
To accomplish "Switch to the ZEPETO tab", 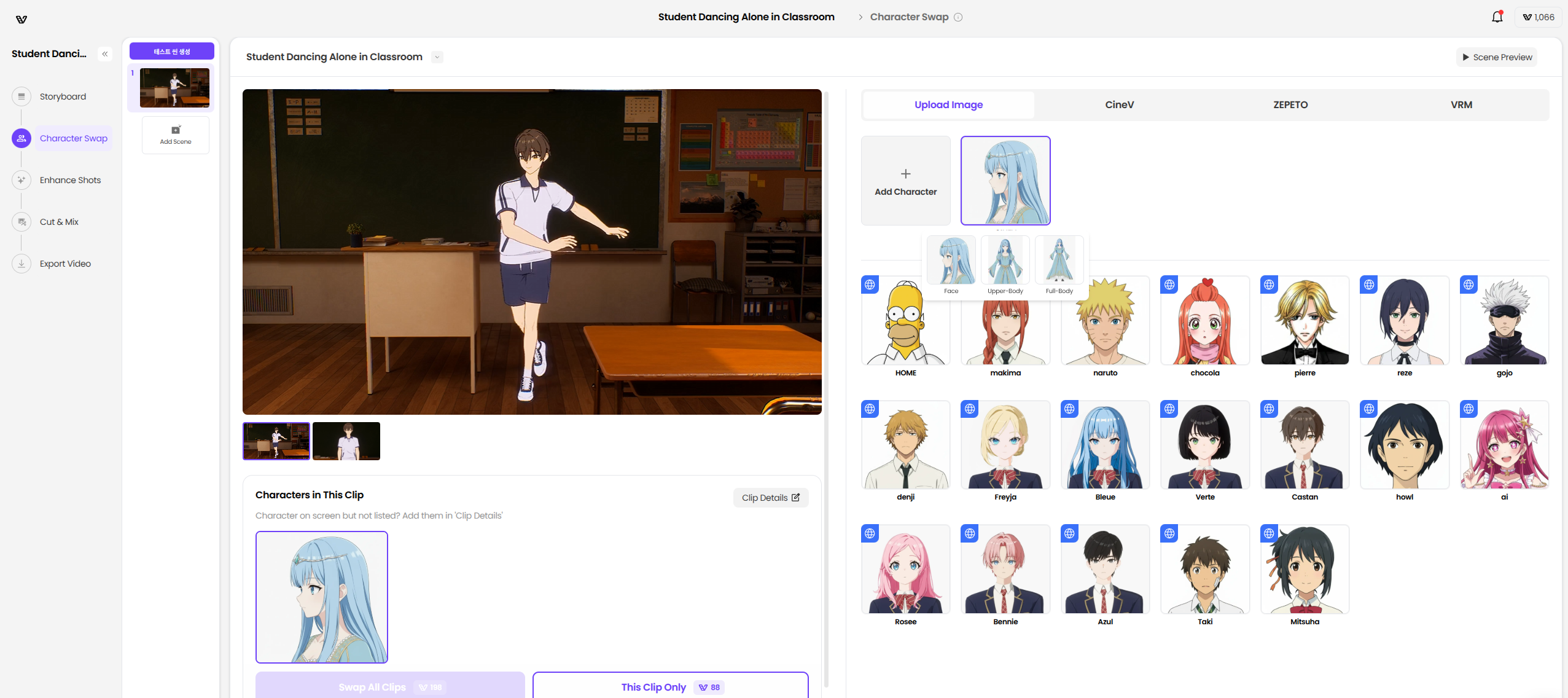I will (x=1290, y=105).
